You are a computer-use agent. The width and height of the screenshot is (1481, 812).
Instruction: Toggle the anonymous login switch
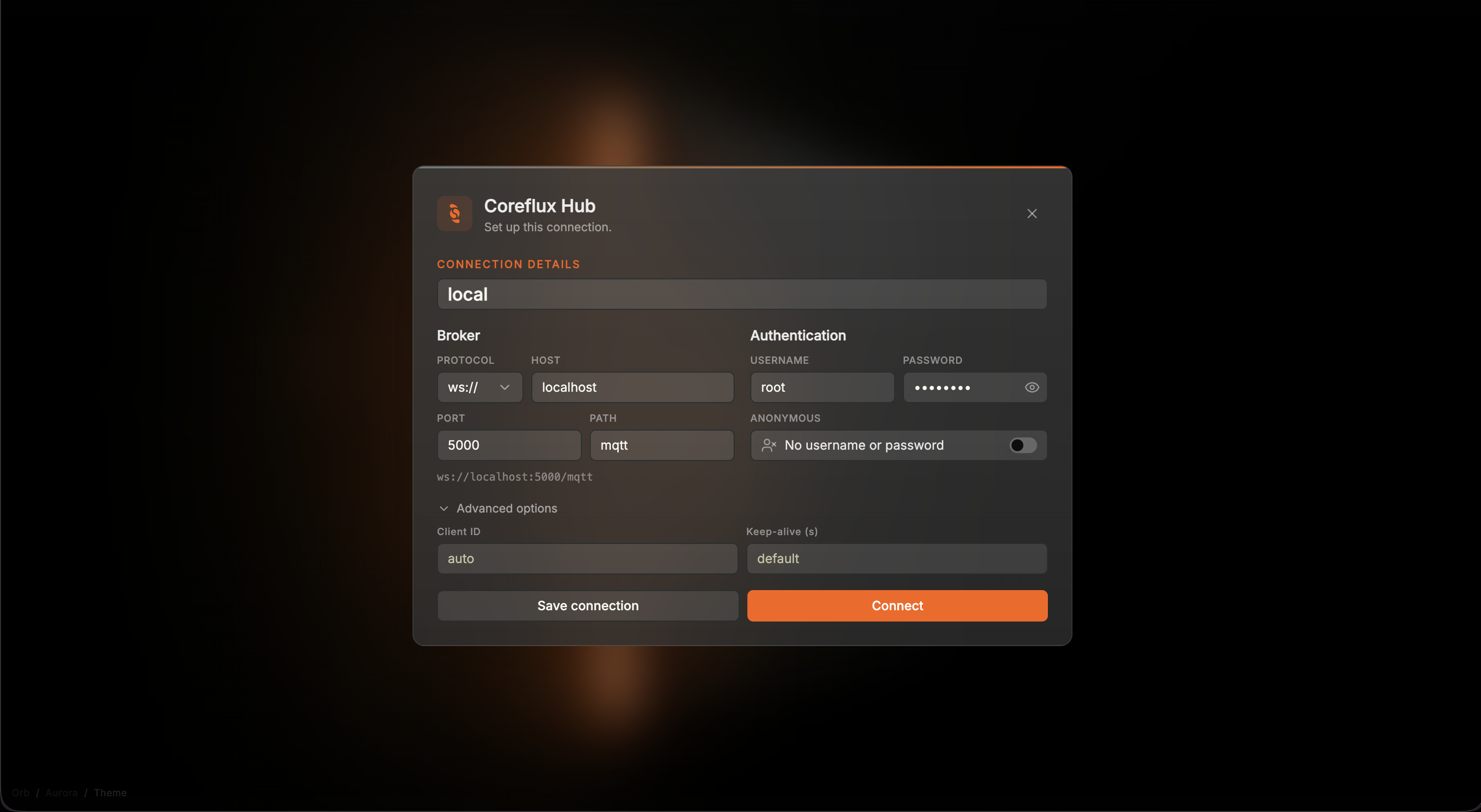click(x=1023, y=445)
